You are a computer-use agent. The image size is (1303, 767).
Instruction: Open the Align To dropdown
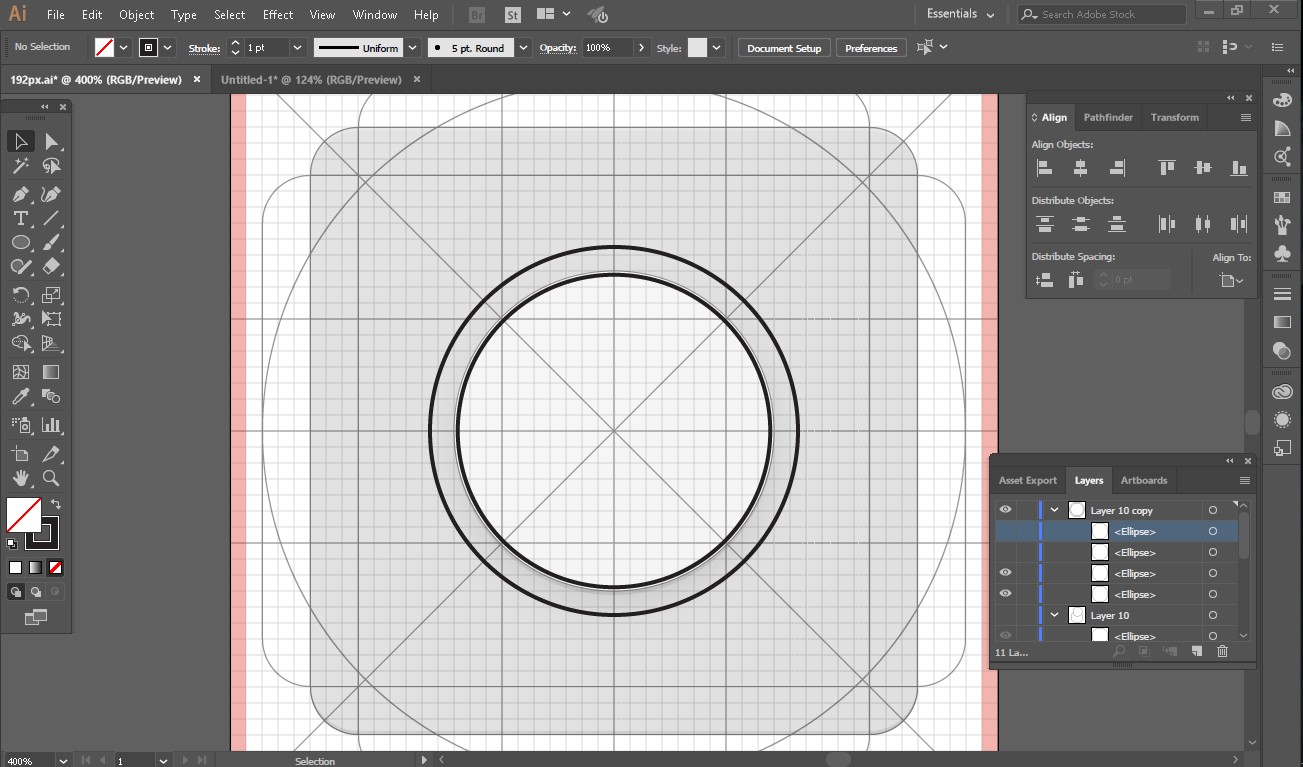pos(1232,281)
